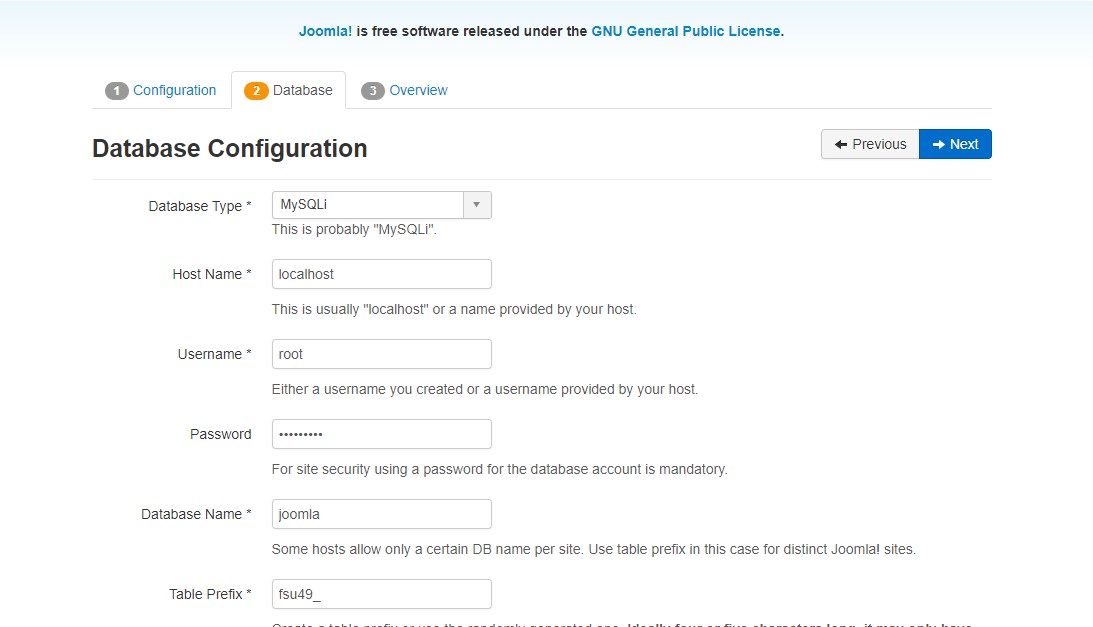Click into the Password field
This screenshot has width=1093, height=627.
click(382, 434)
